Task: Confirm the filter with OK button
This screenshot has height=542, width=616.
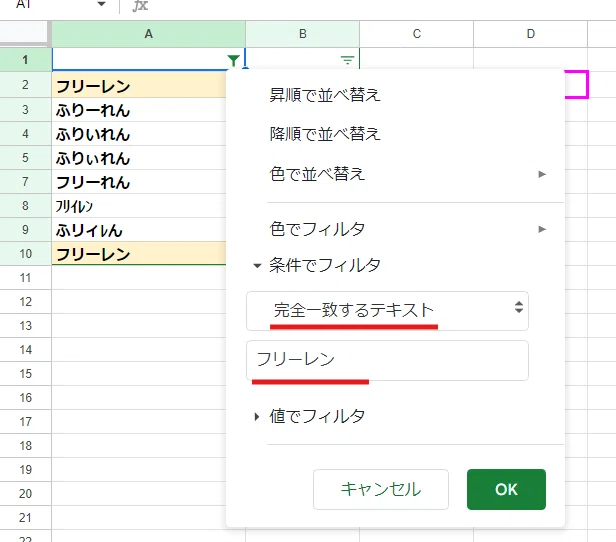Action: (x=506, y=489)
